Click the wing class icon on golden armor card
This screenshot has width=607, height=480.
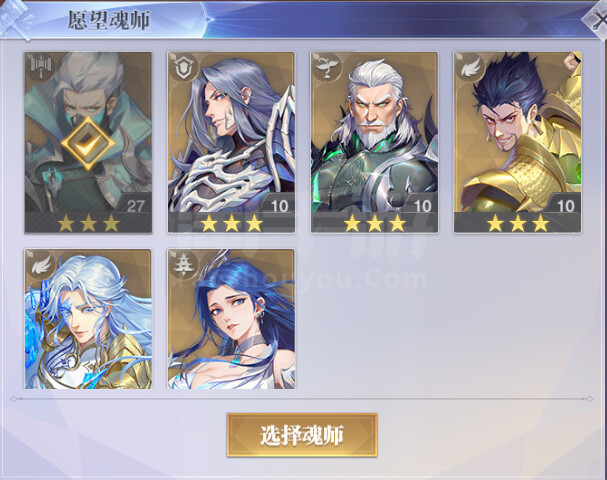click(470, 67)
